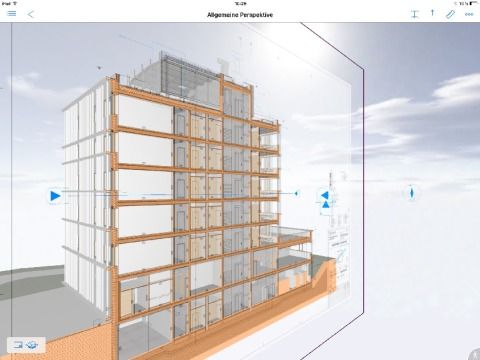Open the hamburger menu in top bar
The image size is (480, 360).
point(11,13)
